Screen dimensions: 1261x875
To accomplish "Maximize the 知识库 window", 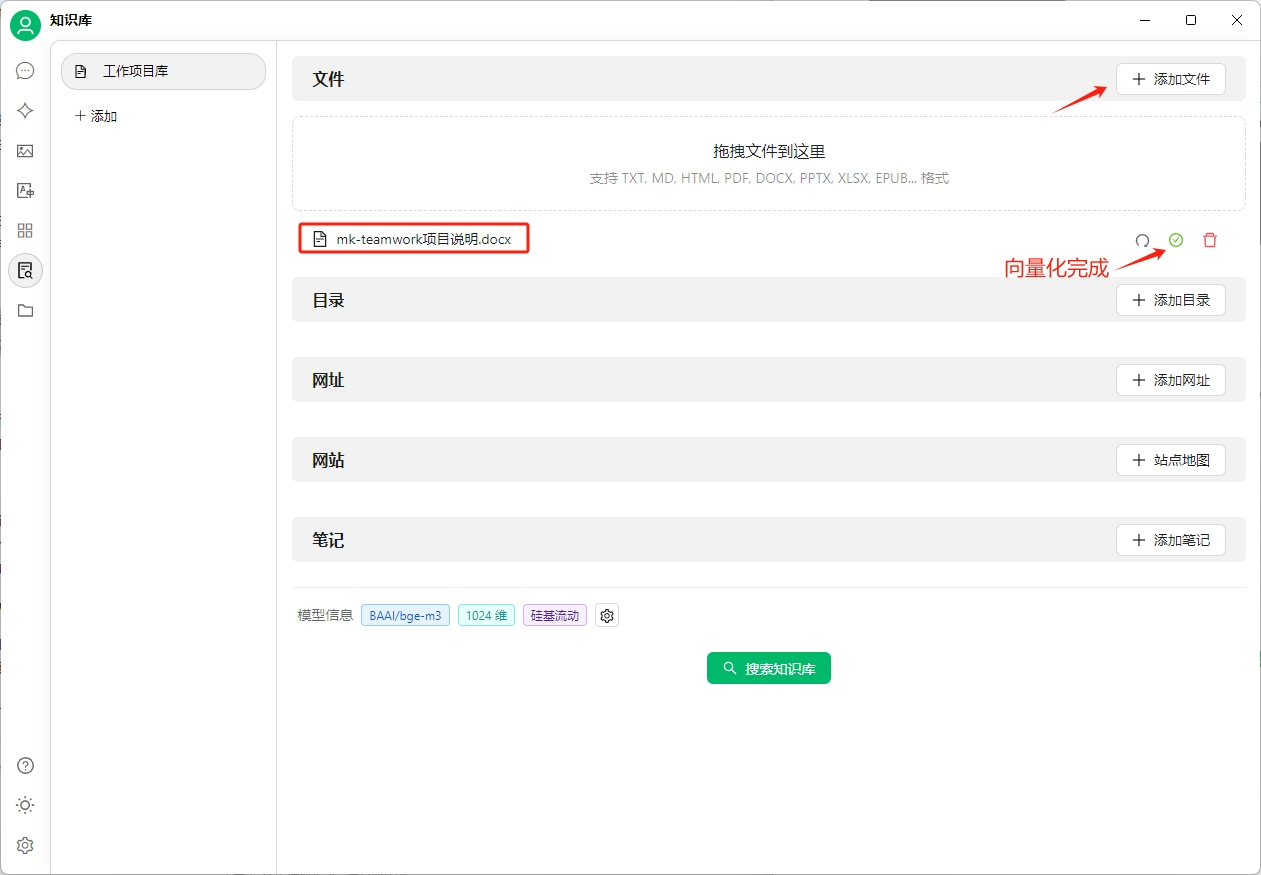I will tap(1191, 20).
